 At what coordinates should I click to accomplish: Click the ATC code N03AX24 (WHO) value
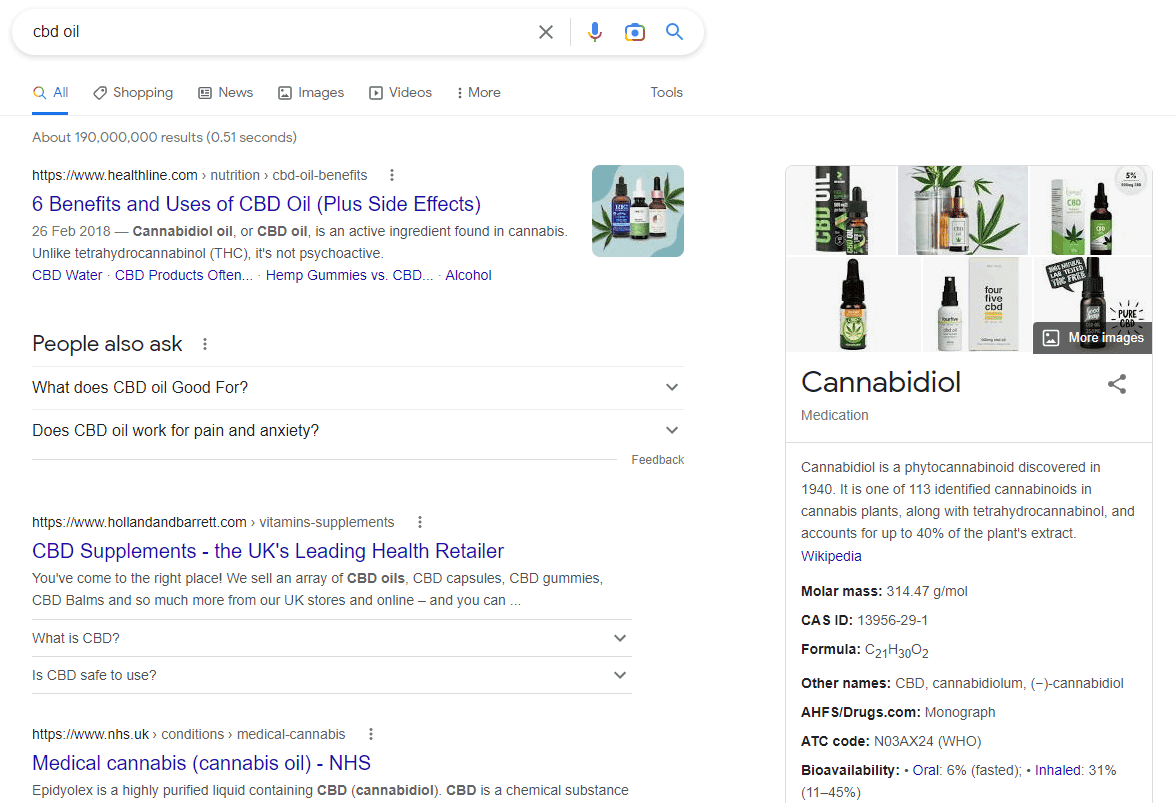[928, 741]
